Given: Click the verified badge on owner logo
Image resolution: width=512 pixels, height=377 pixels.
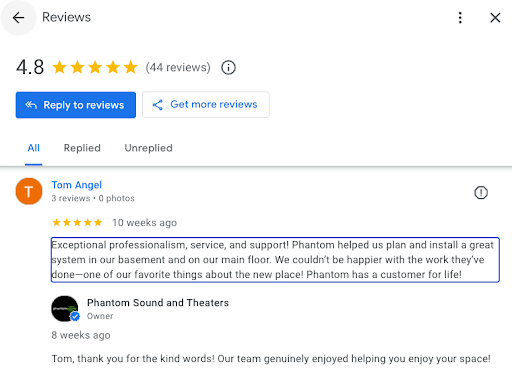Looking at the screenshot, I should (75, 316).
